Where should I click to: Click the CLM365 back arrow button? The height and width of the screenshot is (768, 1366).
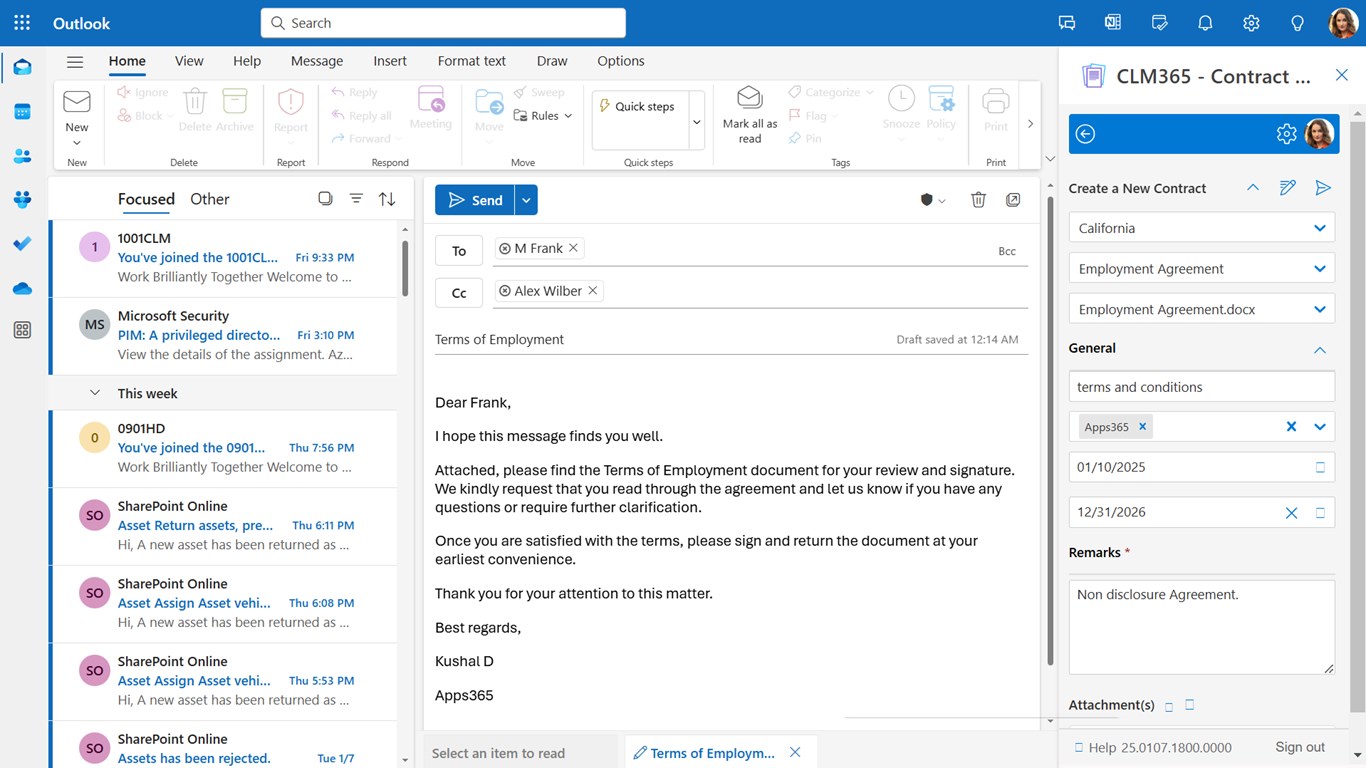coord(1085,134)
